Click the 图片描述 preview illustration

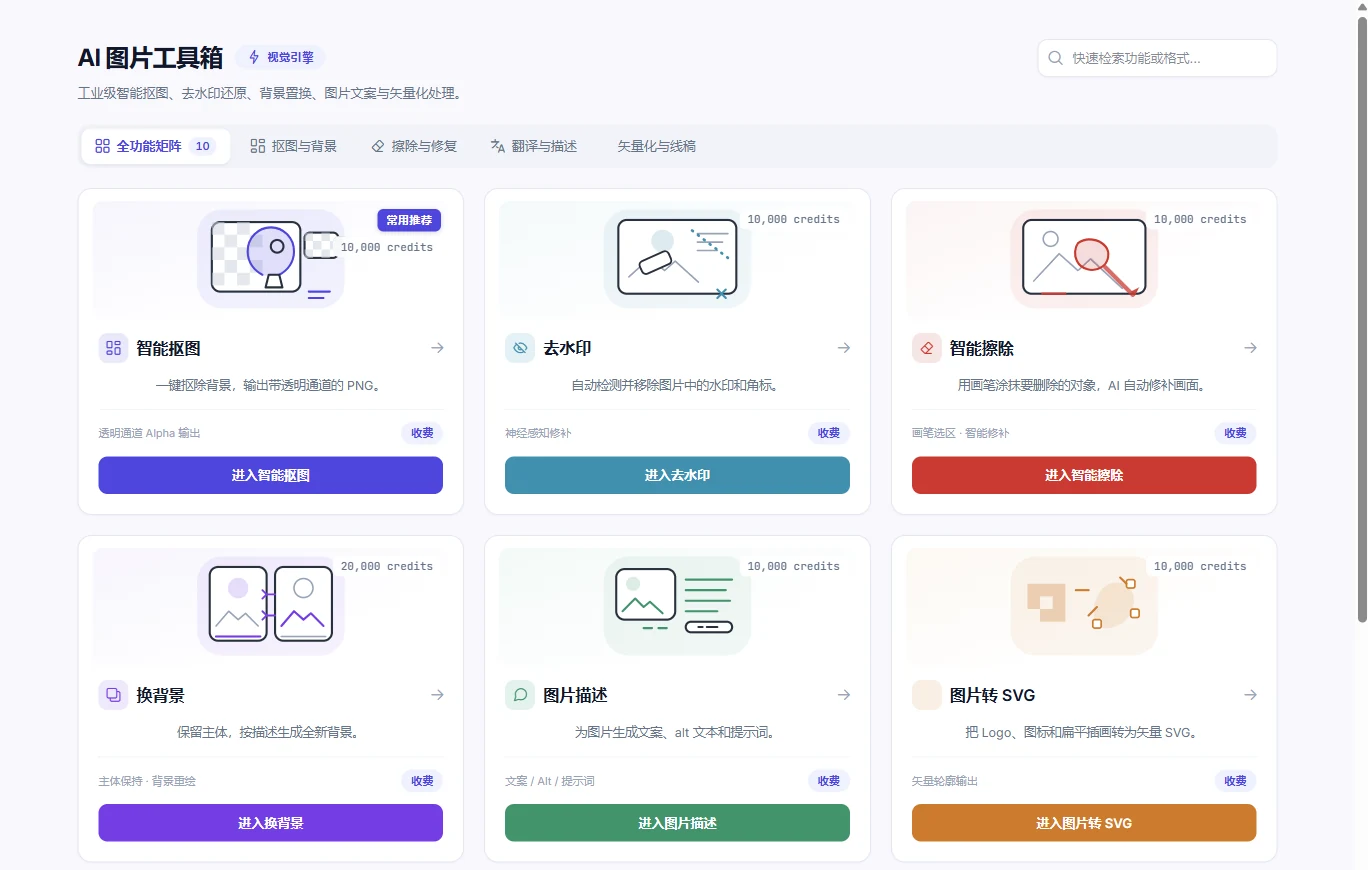pos(677,605)
